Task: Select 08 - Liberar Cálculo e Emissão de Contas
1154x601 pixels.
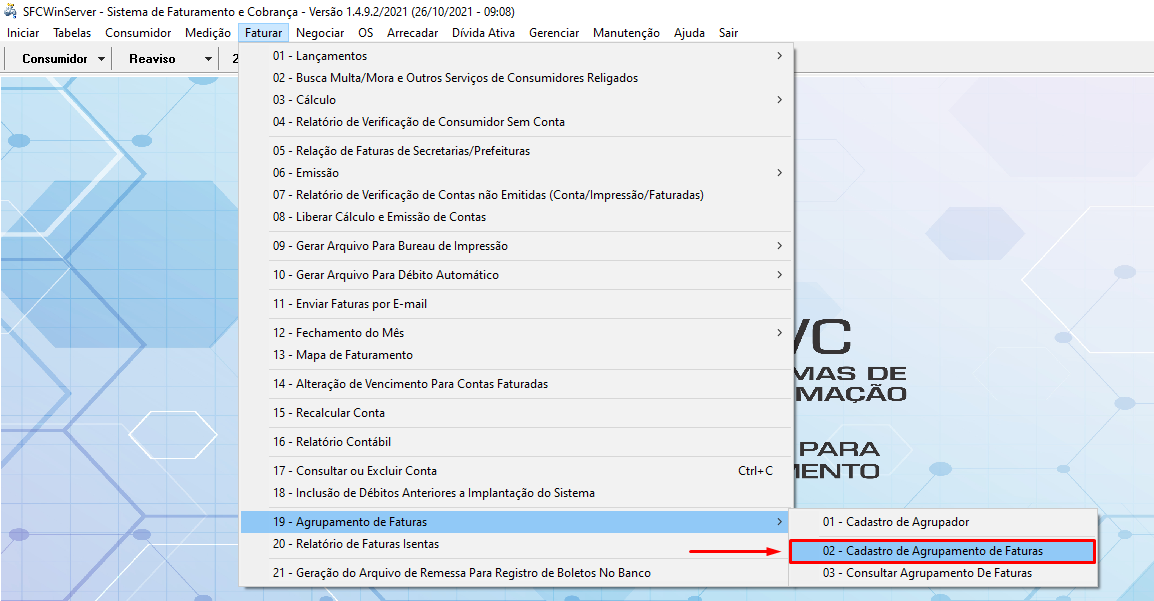Action: point(379,217)
